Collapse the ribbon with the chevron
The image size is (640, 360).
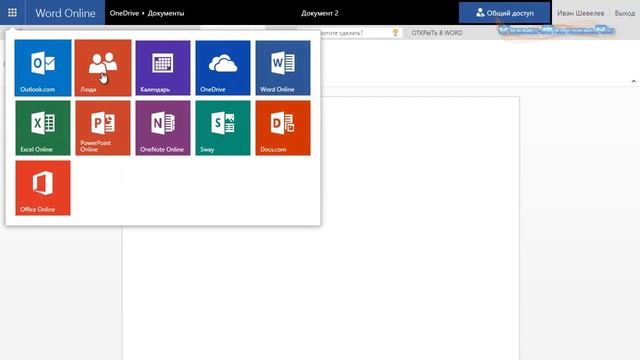click(633, 81)
